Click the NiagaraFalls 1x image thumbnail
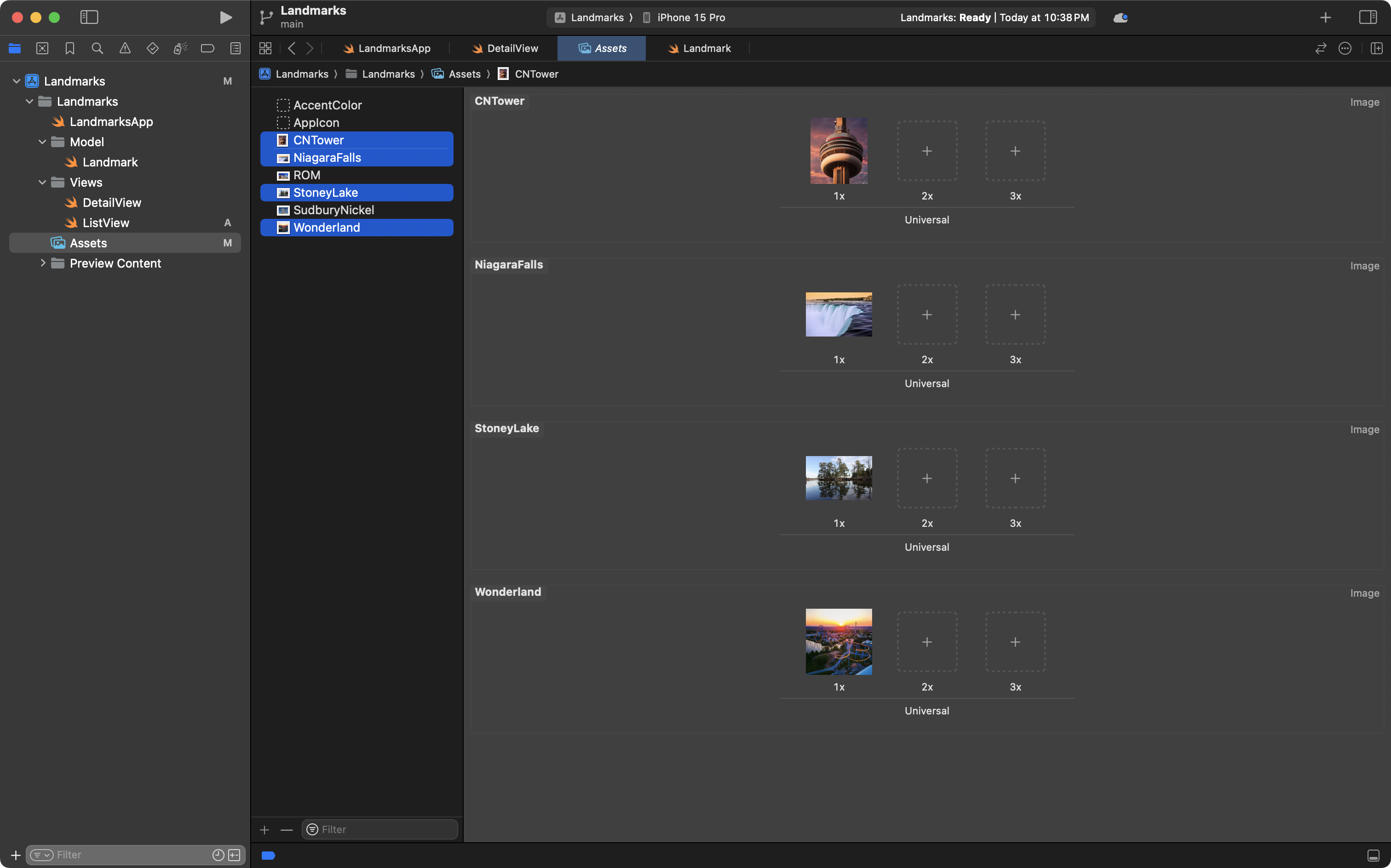The image size is (1391, 868). click(x=839, y=314)
